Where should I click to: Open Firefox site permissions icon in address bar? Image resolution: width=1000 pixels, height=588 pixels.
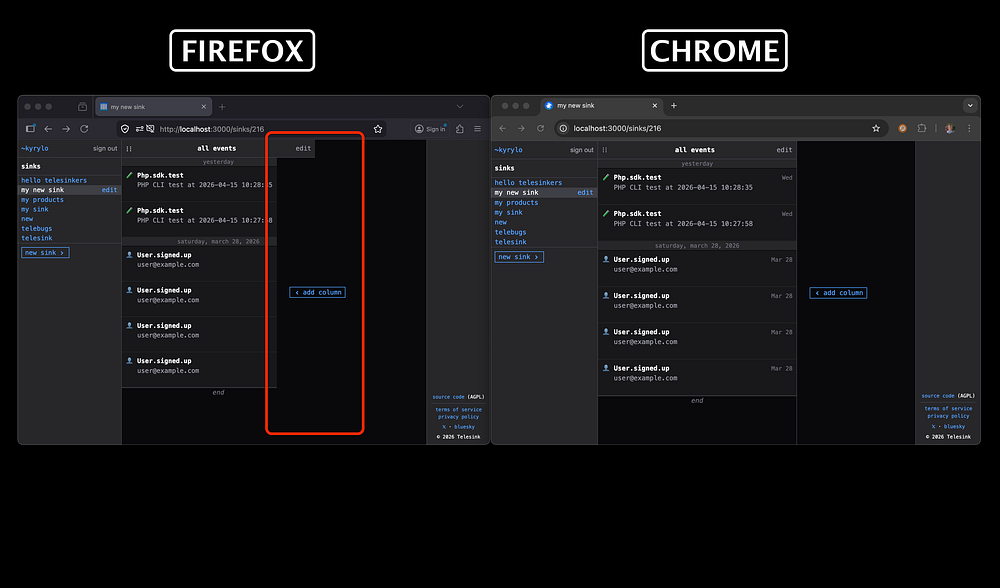(139, 129)
